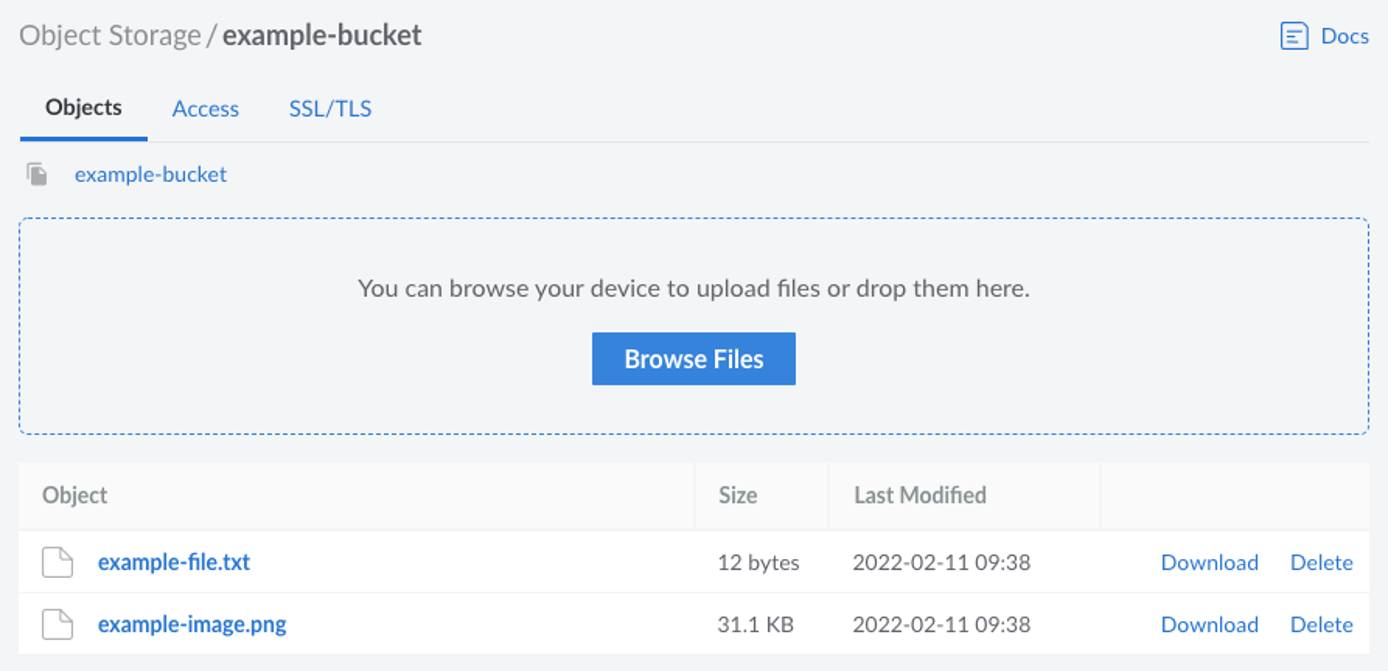1388x671 pixels.
Task: Open the example-bucket breadcrumb link
Action: (x=150, y=174)
